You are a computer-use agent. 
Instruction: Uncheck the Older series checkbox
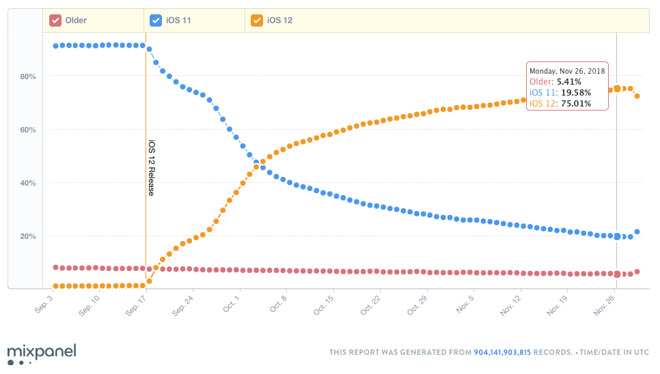point(55,20)
